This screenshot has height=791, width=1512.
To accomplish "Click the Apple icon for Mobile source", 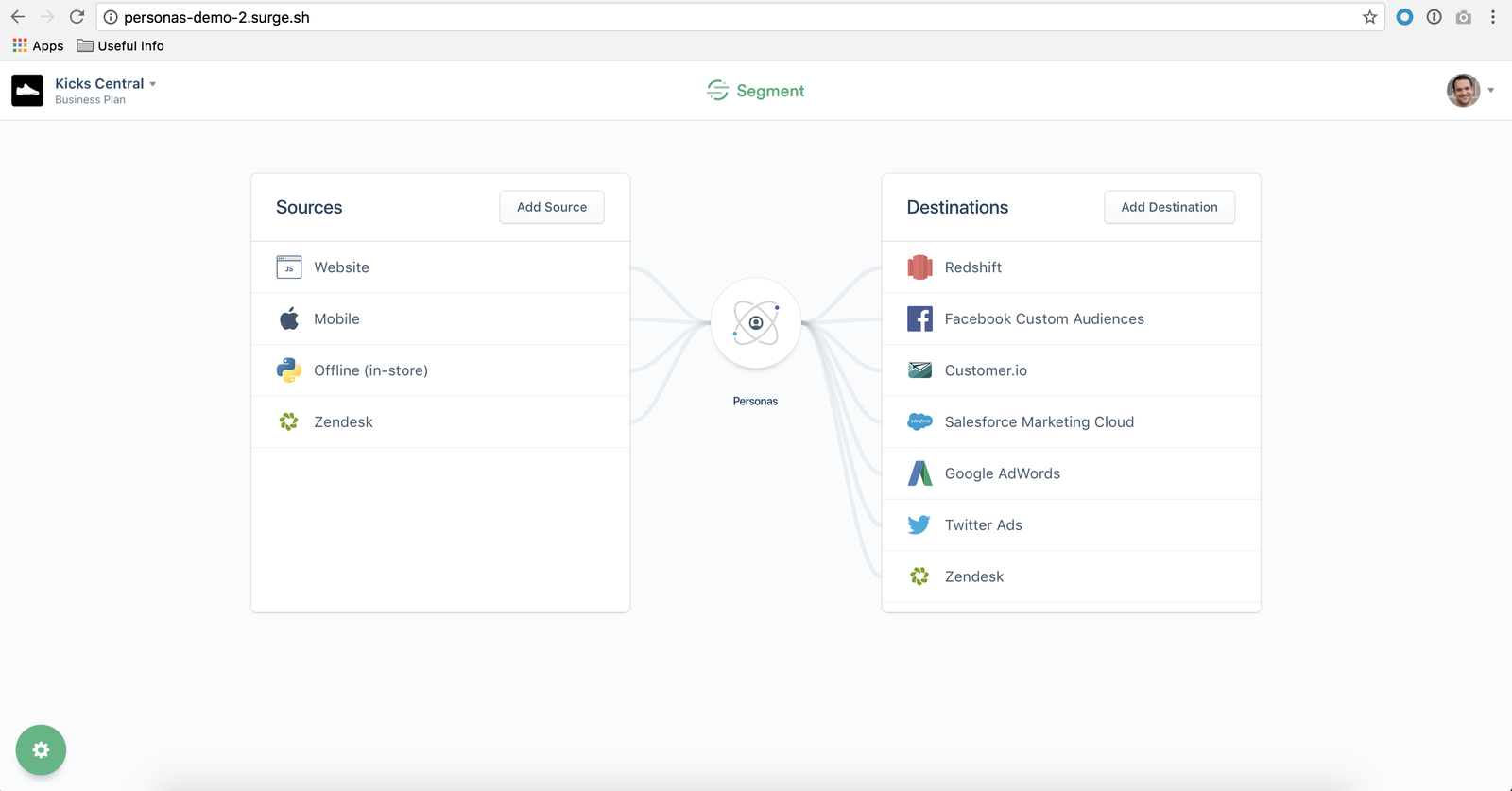I will 289,318.
